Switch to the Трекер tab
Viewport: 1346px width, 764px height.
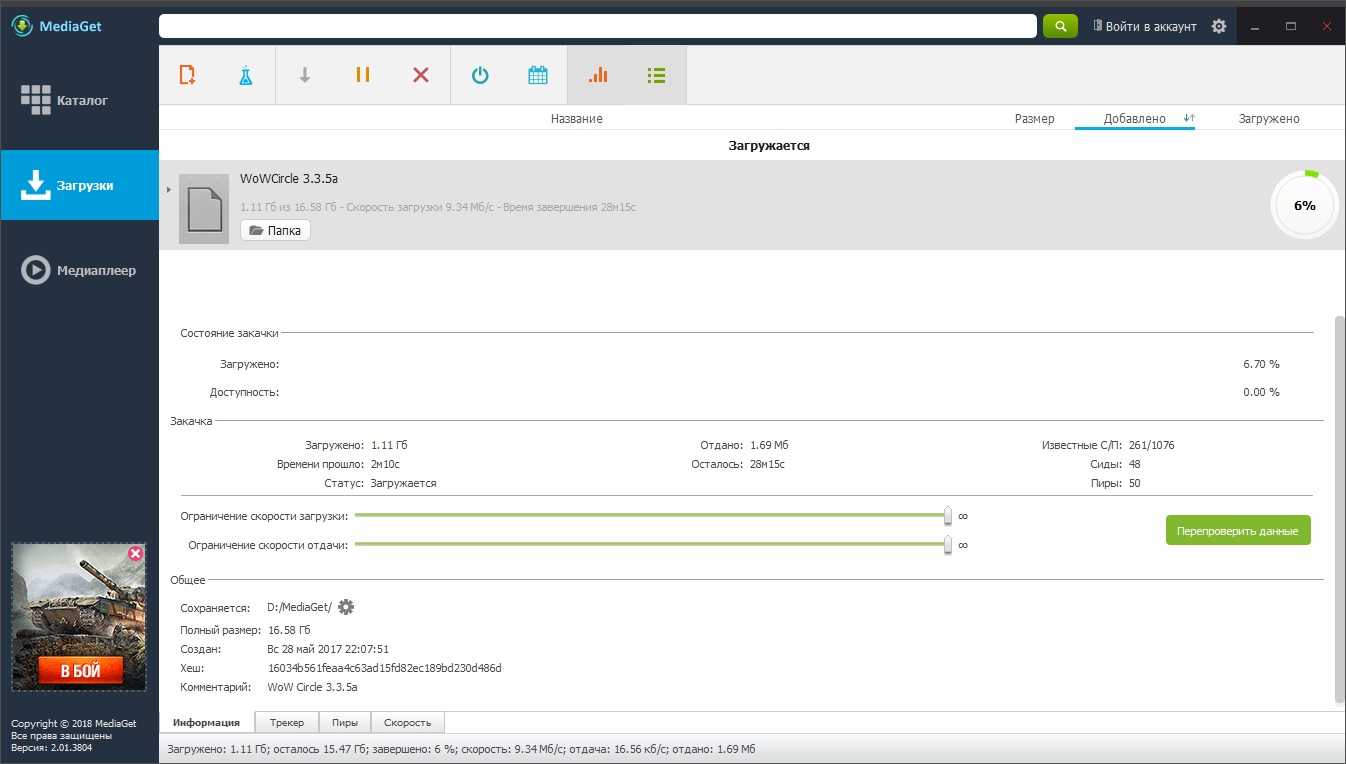(x=287, y=722)
